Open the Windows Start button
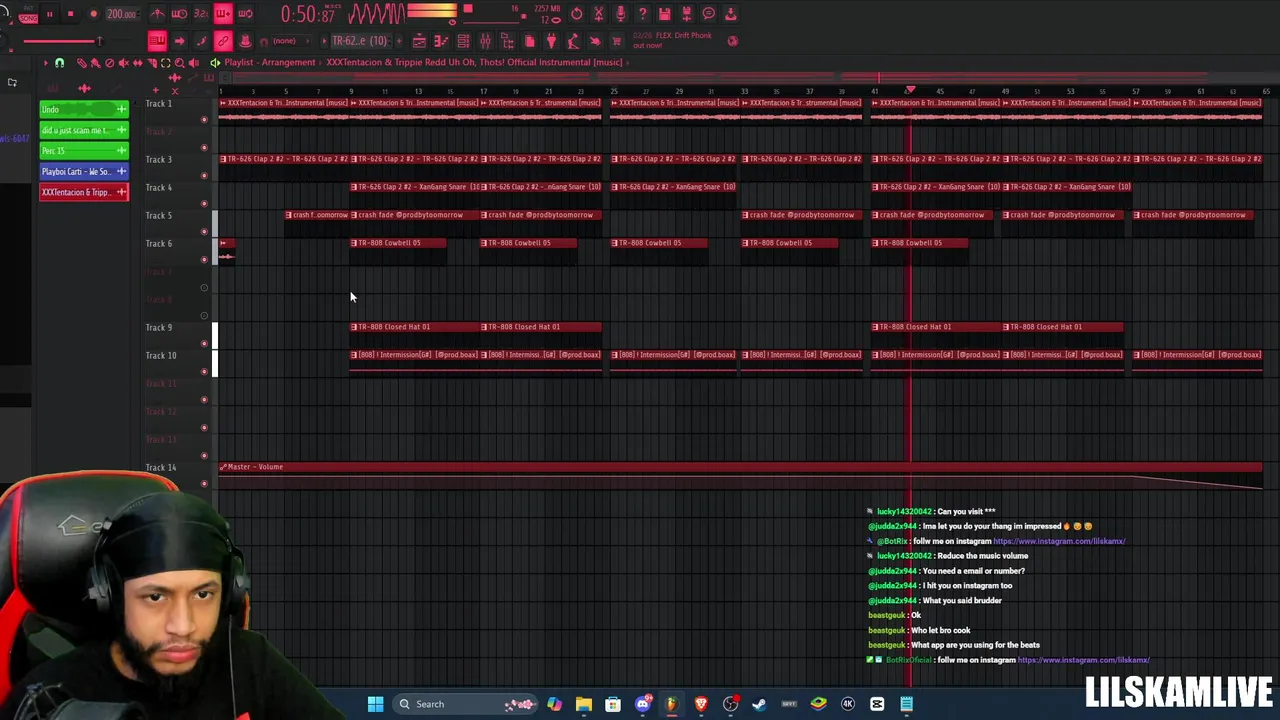 click(x=375, y=704)
